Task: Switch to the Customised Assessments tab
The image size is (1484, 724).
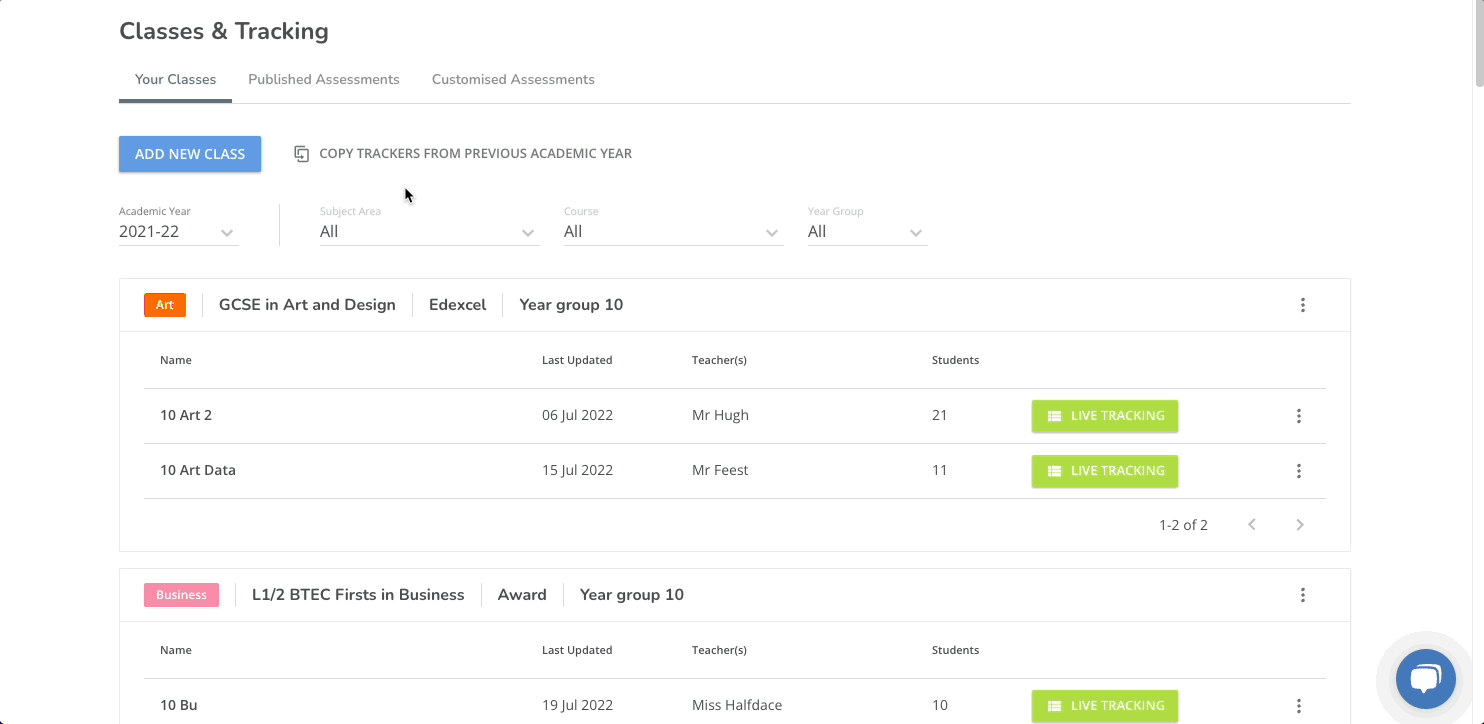Action: (513, 80)
